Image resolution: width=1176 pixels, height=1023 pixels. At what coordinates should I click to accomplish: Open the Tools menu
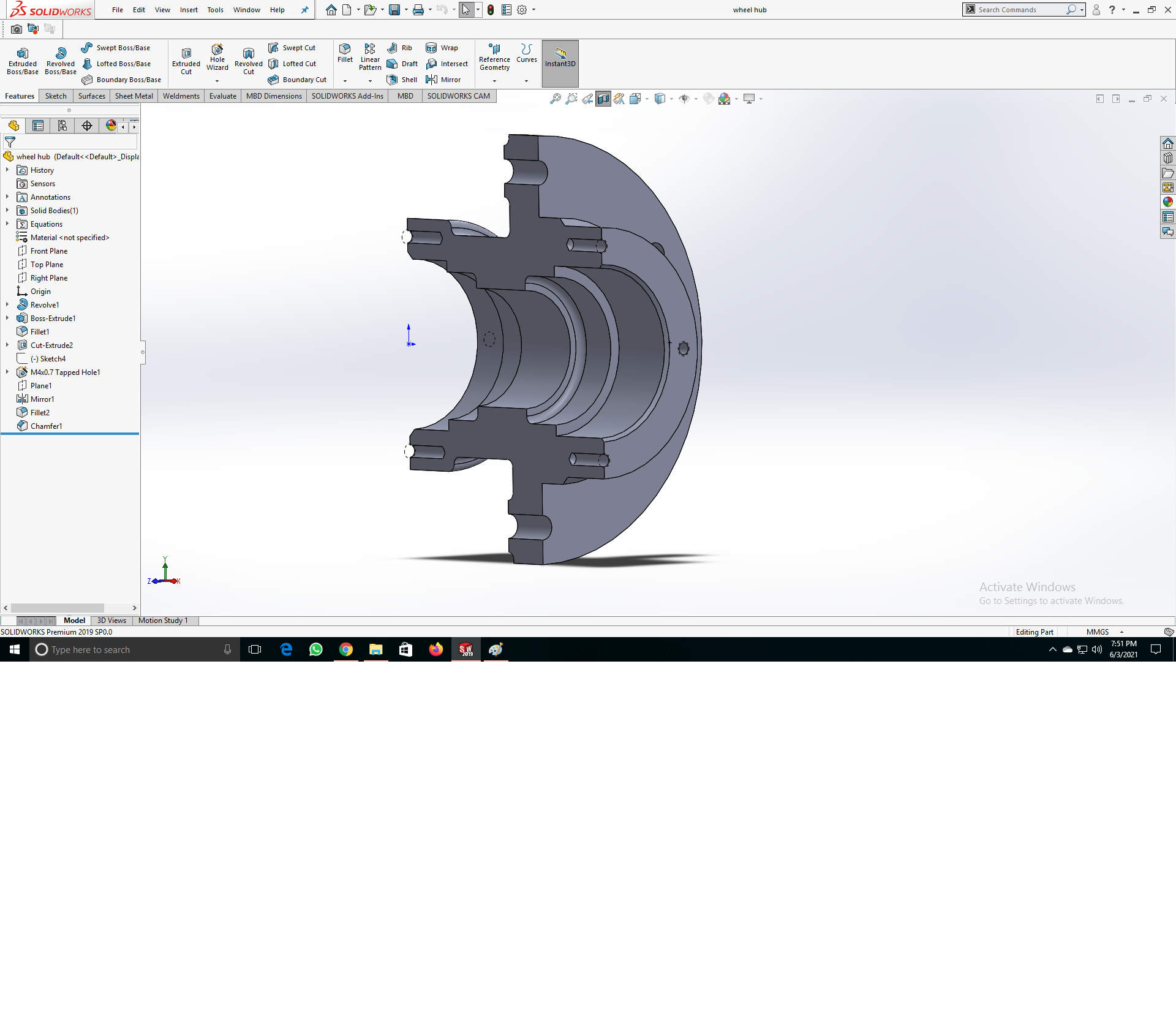[x=215, y=10]
